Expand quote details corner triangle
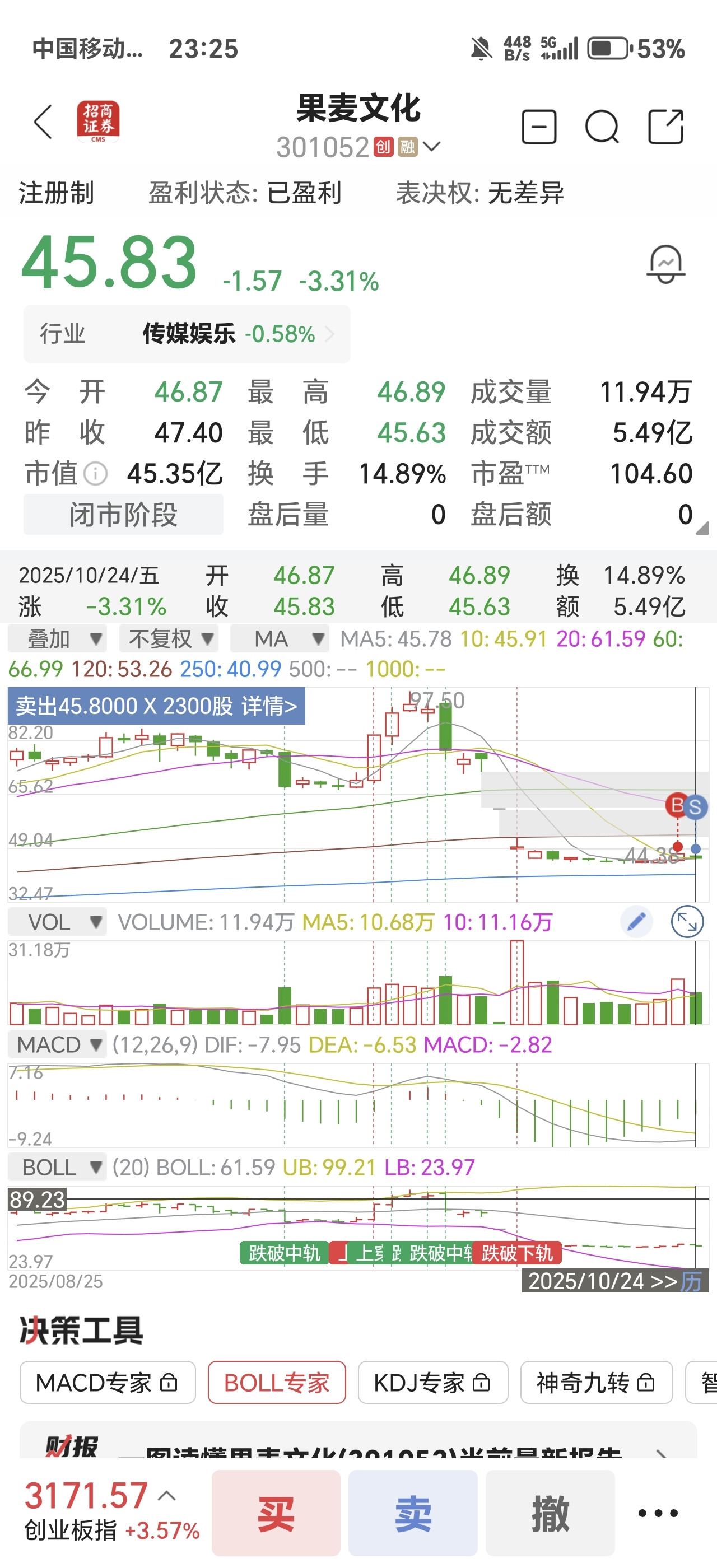 pyautogui.click(x=702, y=528)
